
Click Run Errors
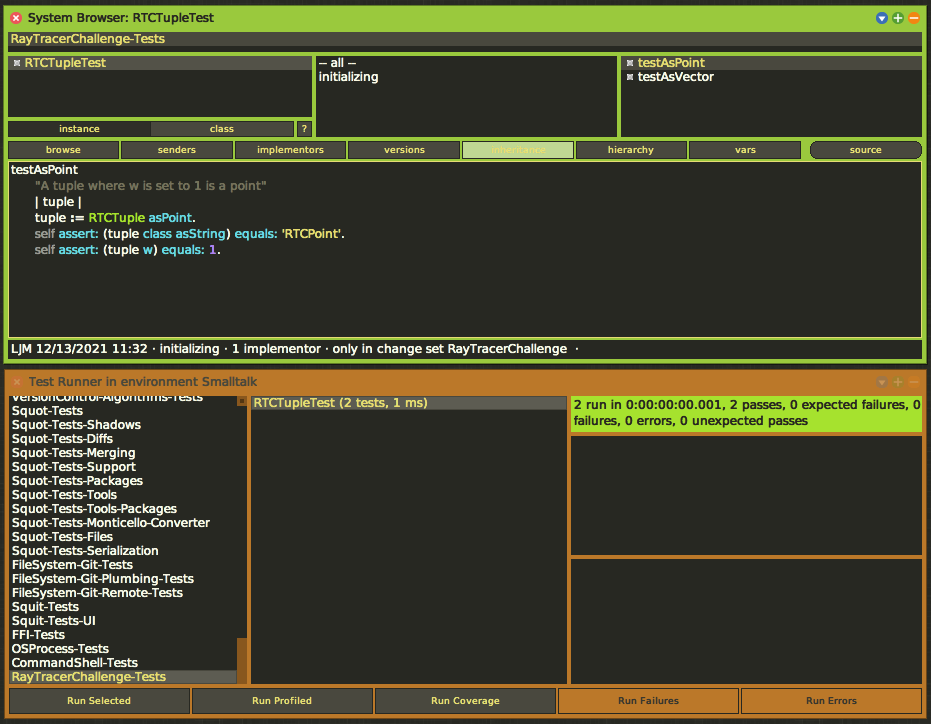tap(831, 701)
